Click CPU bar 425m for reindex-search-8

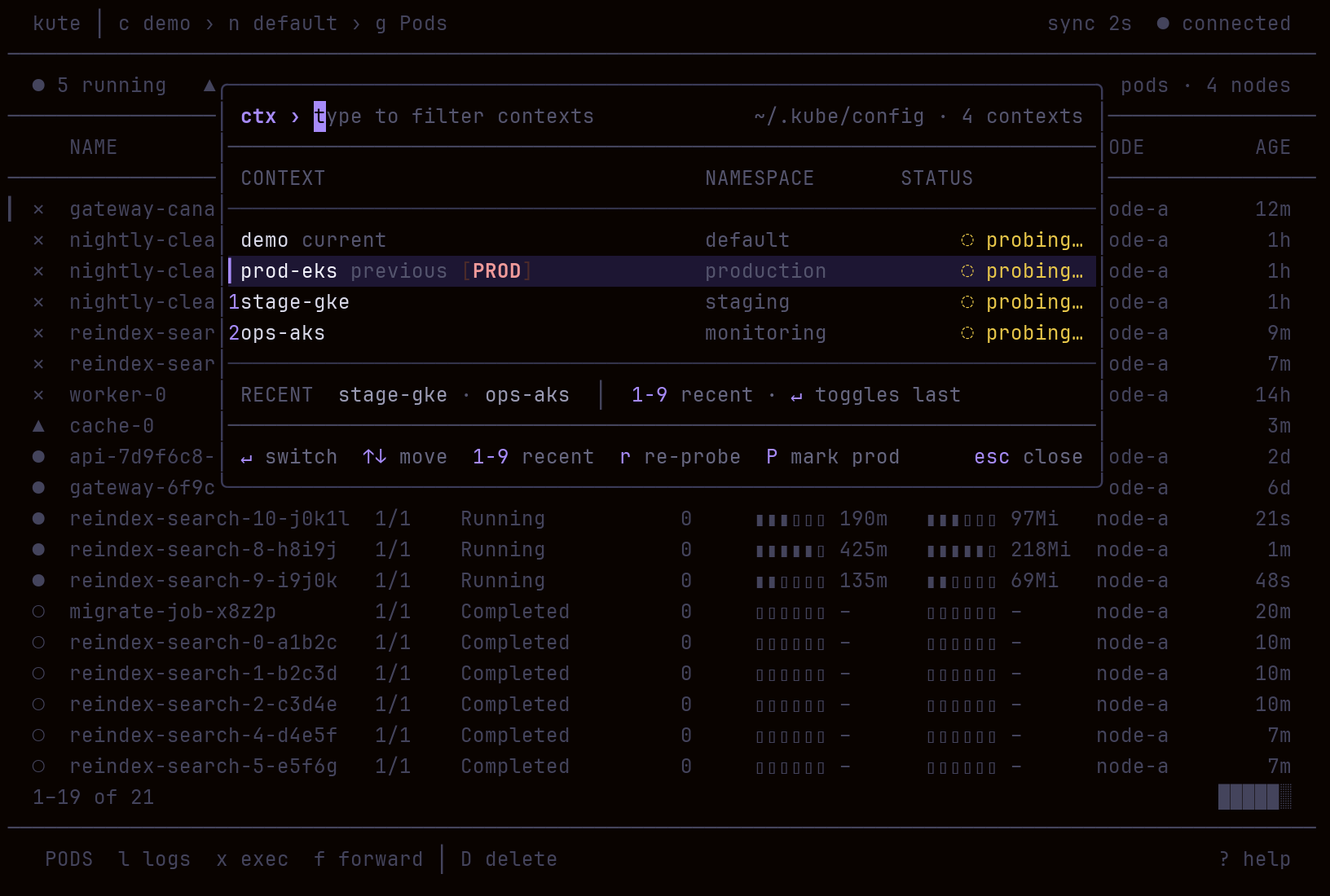pos(791,551)
